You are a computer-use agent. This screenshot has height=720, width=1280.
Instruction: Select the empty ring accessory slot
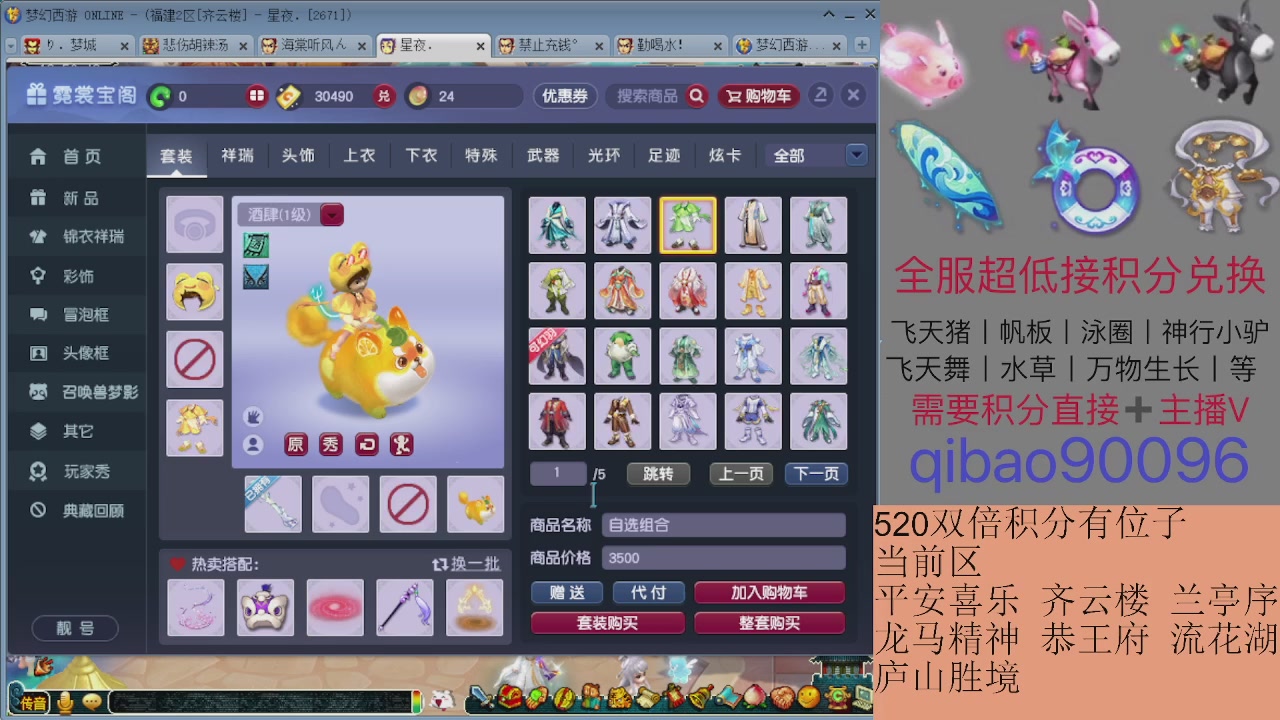coord(194,224)
